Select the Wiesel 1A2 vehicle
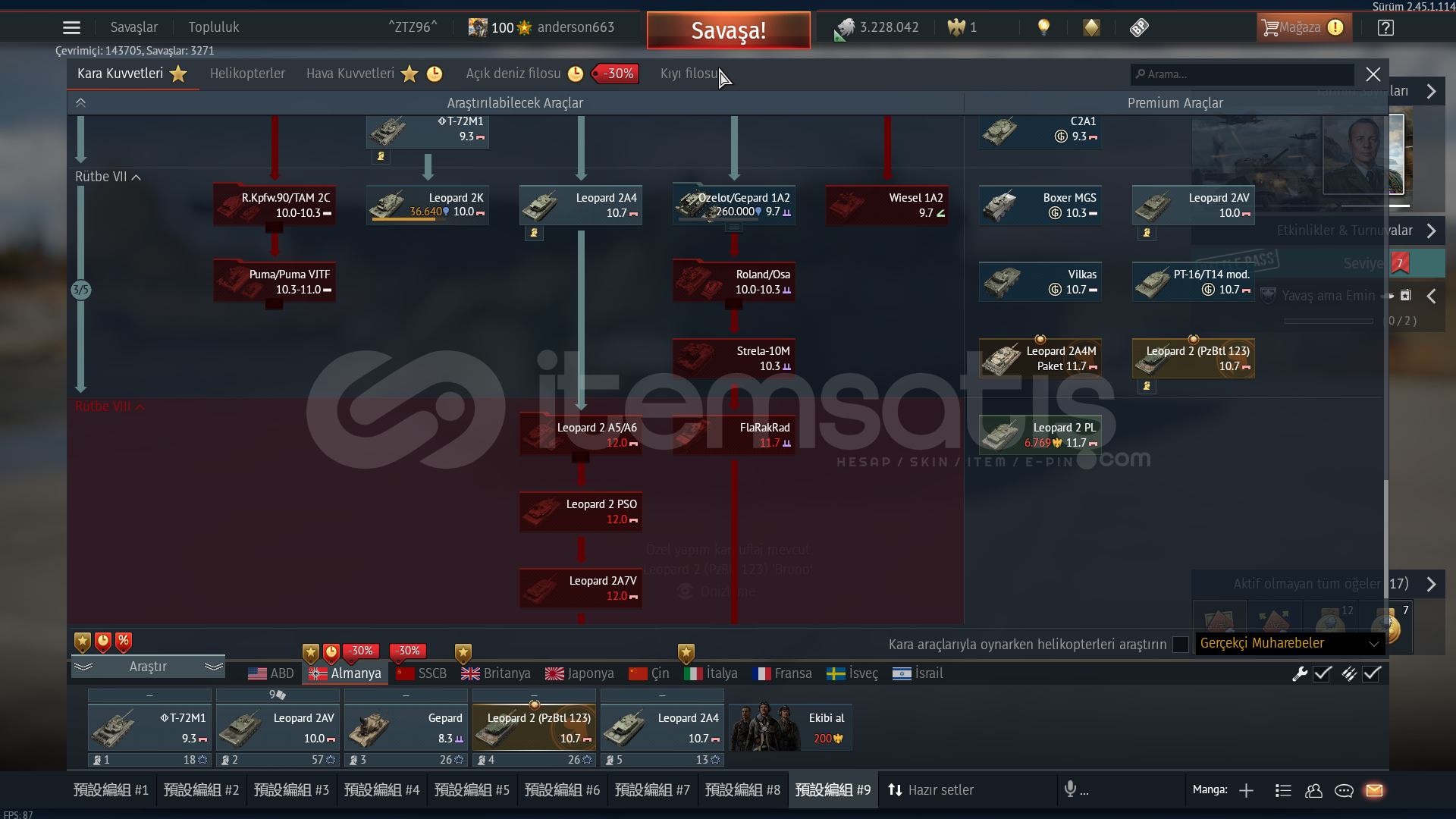Viewport: 1456px width, 819px height. [x=887, y=205]
